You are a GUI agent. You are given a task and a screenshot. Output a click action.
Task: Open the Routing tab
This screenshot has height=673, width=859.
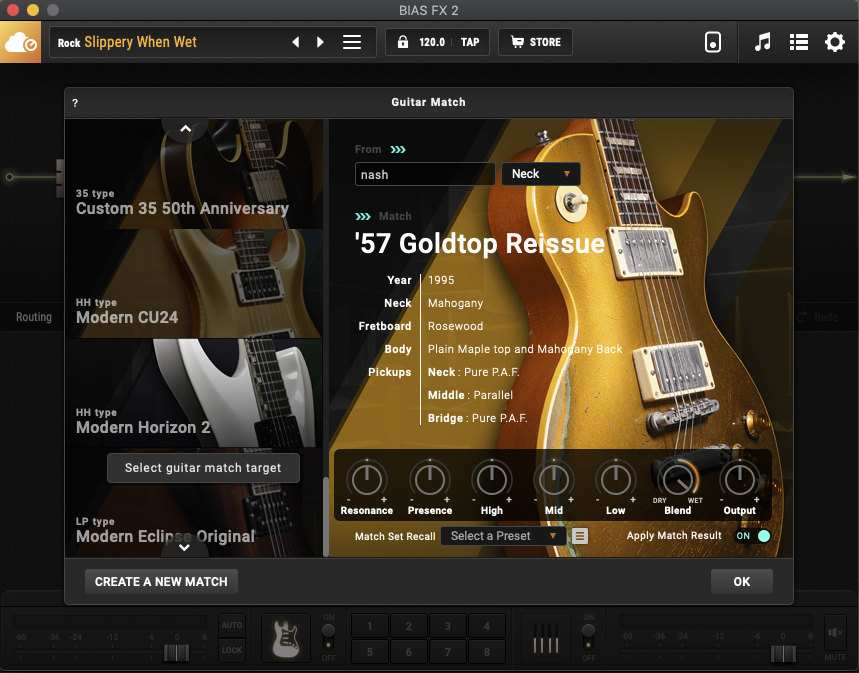pyautogui.click(x=33, y=317)
